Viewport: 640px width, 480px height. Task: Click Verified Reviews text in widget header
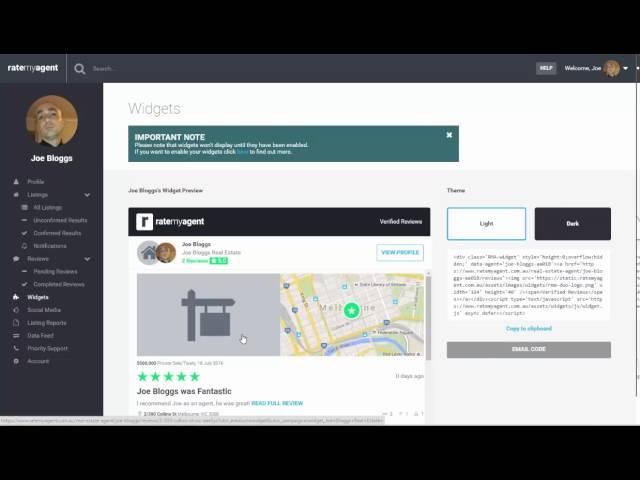point(400,222)
